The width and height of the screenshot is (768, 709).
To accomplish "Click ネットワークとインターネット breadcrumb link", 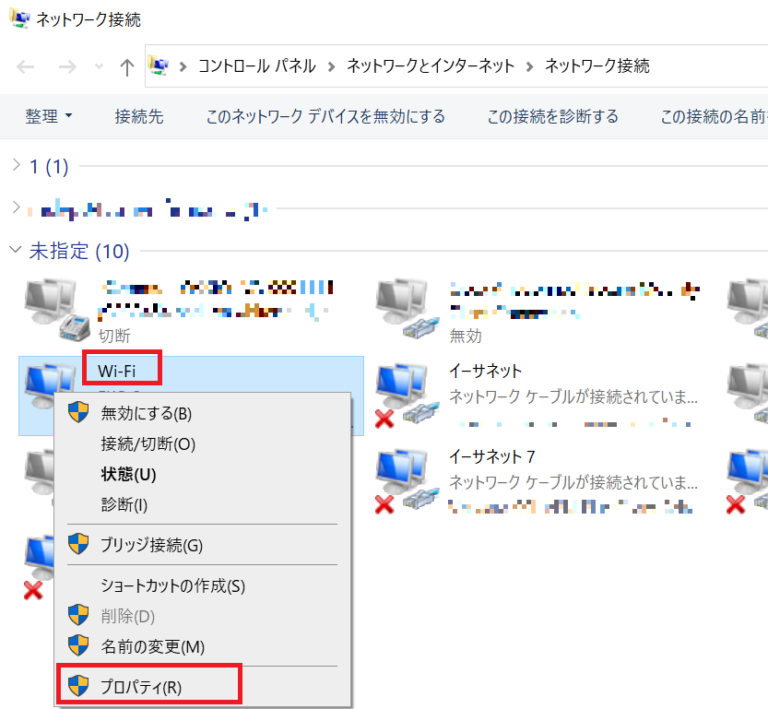I will tap(431, 66).
